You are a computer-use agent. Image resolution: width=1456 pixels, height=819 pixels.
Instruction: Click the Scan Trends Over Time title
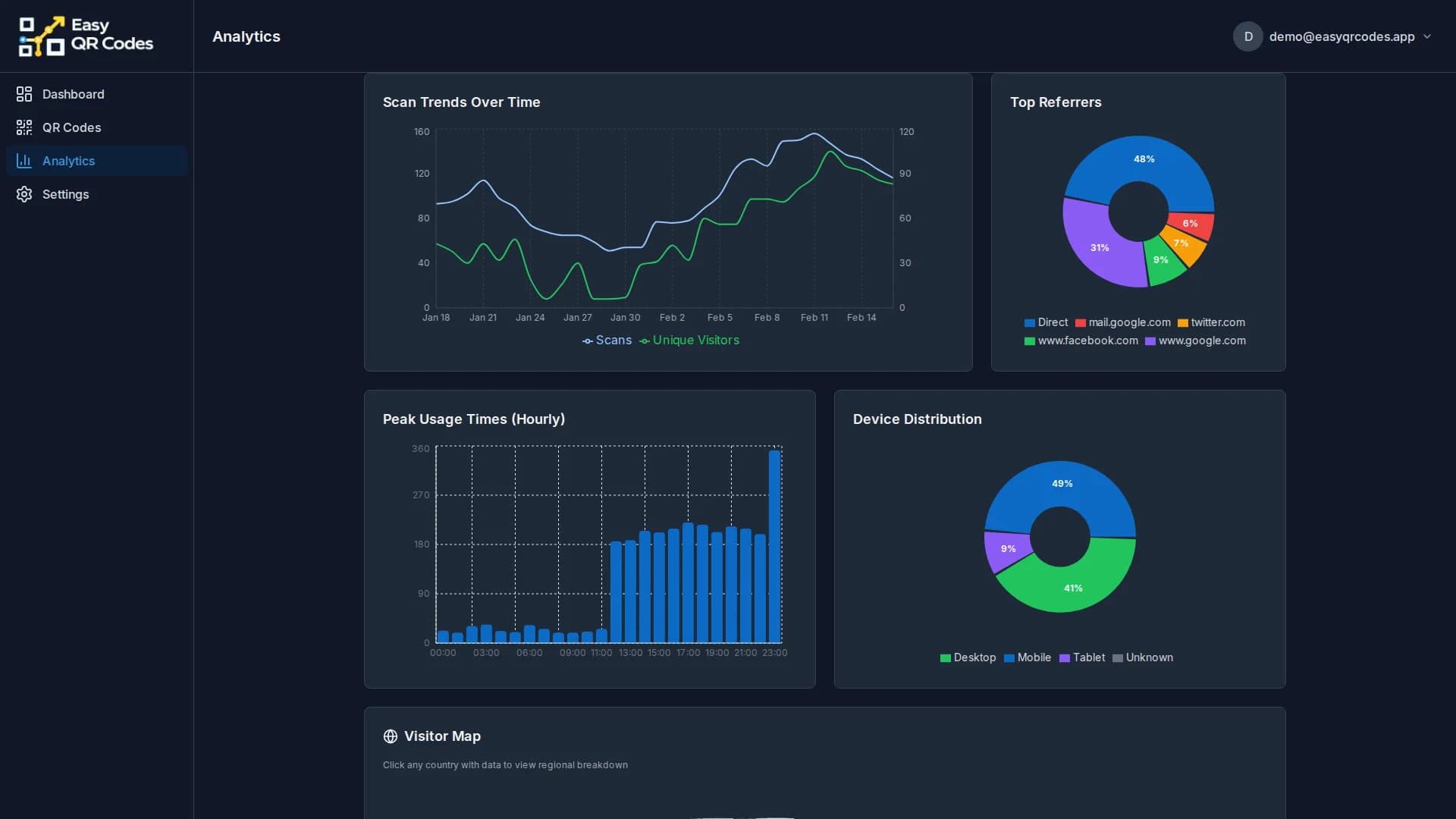point(462,102)
